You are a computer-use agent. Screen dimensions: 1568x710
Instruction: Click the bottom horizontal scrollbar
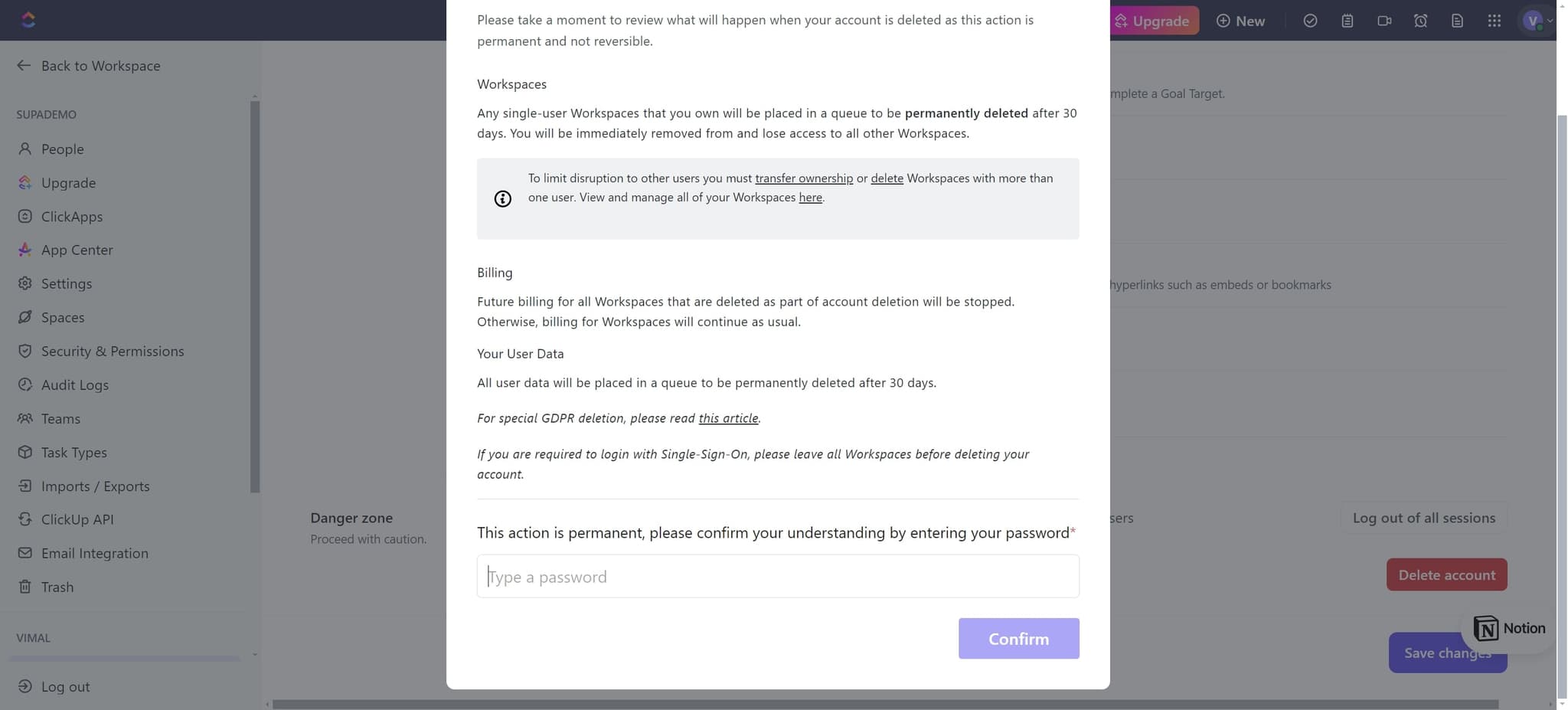[842, 703]
